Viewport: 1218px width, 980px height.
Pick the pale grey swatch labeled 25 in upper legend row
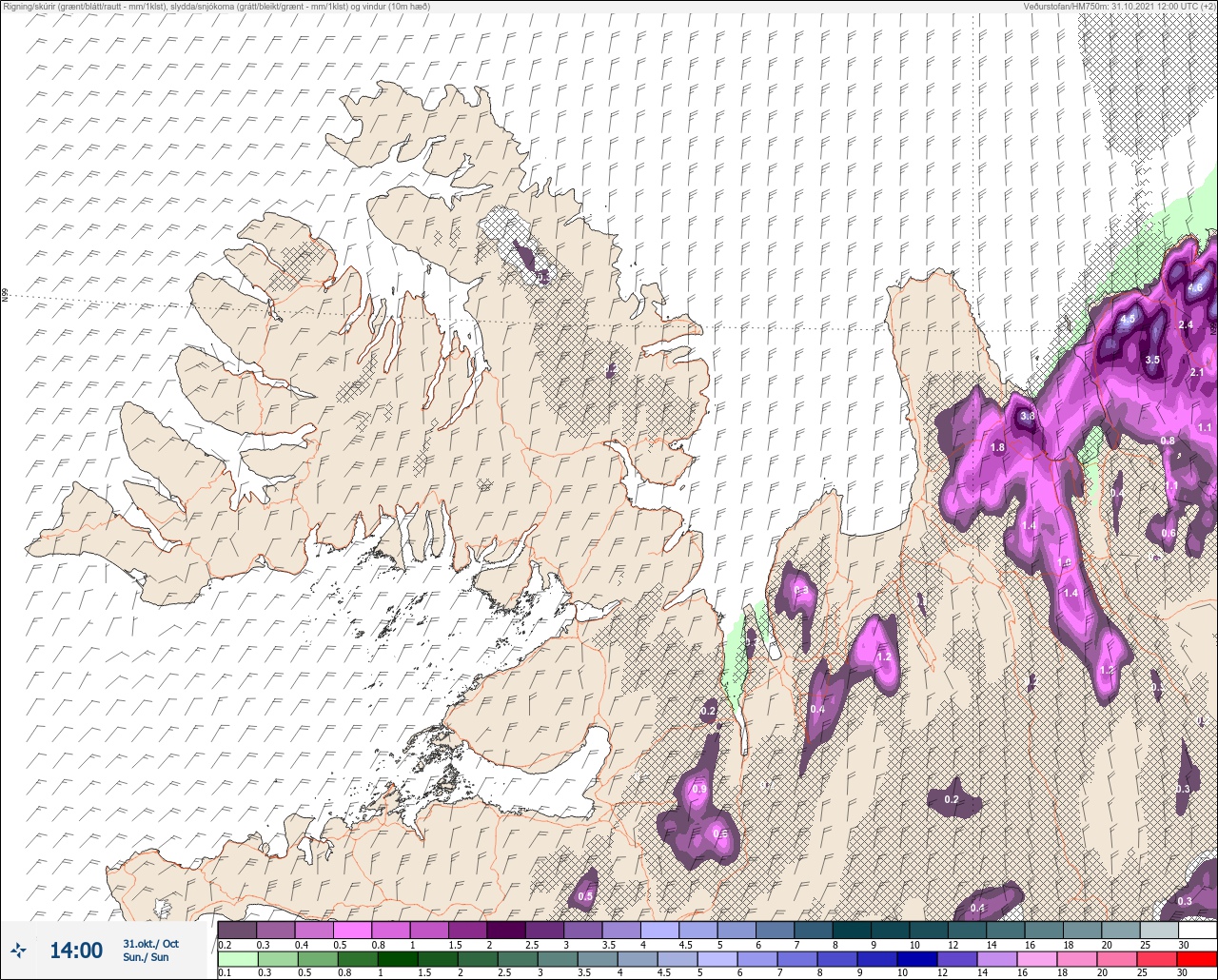coord(1159,930)
